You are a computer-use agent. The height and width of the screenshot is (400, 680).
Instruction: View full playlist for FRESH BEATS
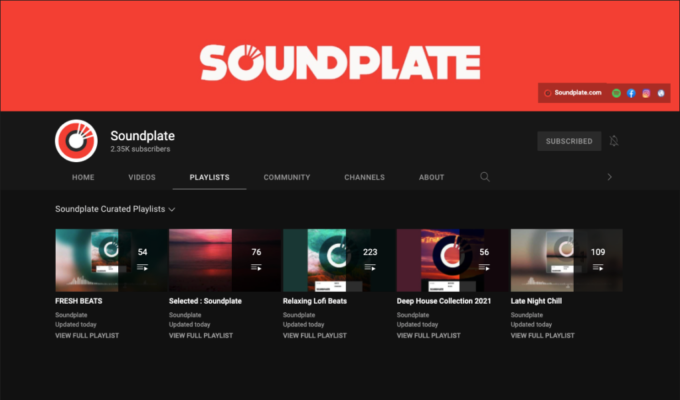[87, 336]
